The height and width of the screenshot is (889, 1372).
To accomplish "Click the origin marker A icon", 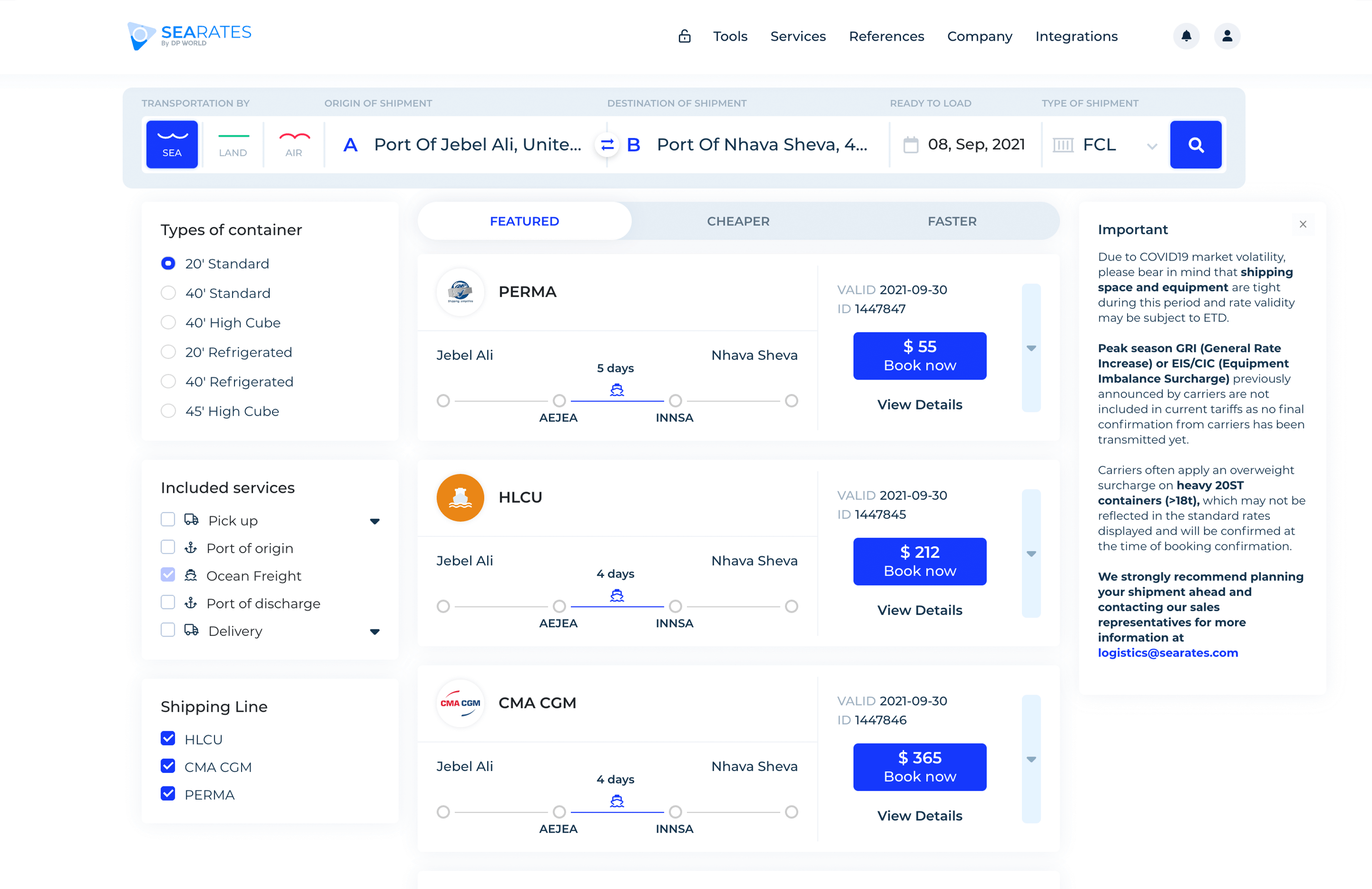I will click(x=350, y=145).
